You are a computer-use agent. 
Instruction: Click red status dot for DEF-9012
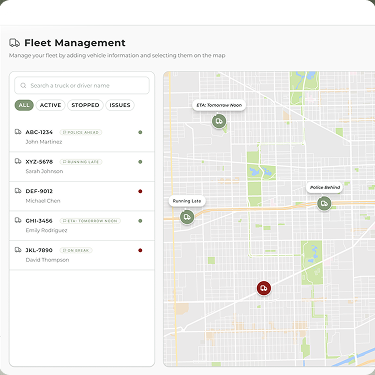(140, 191)
